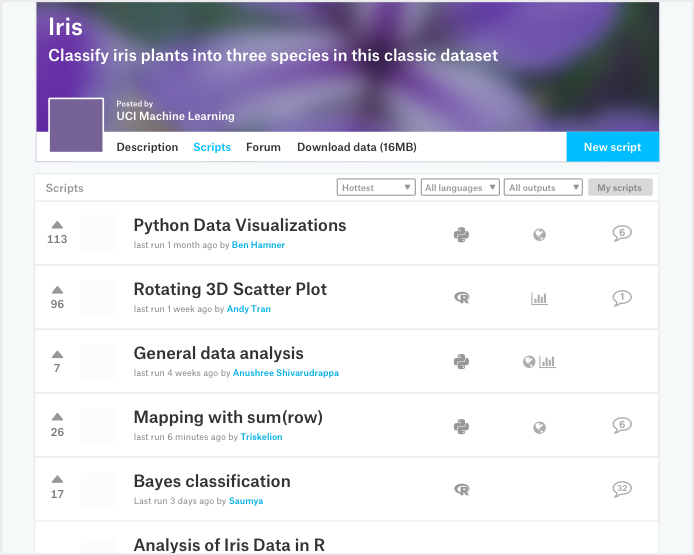This screenshot has width=694, height=555.
Task: Open Ben Hamner's profile link
Action: [258, 245]
